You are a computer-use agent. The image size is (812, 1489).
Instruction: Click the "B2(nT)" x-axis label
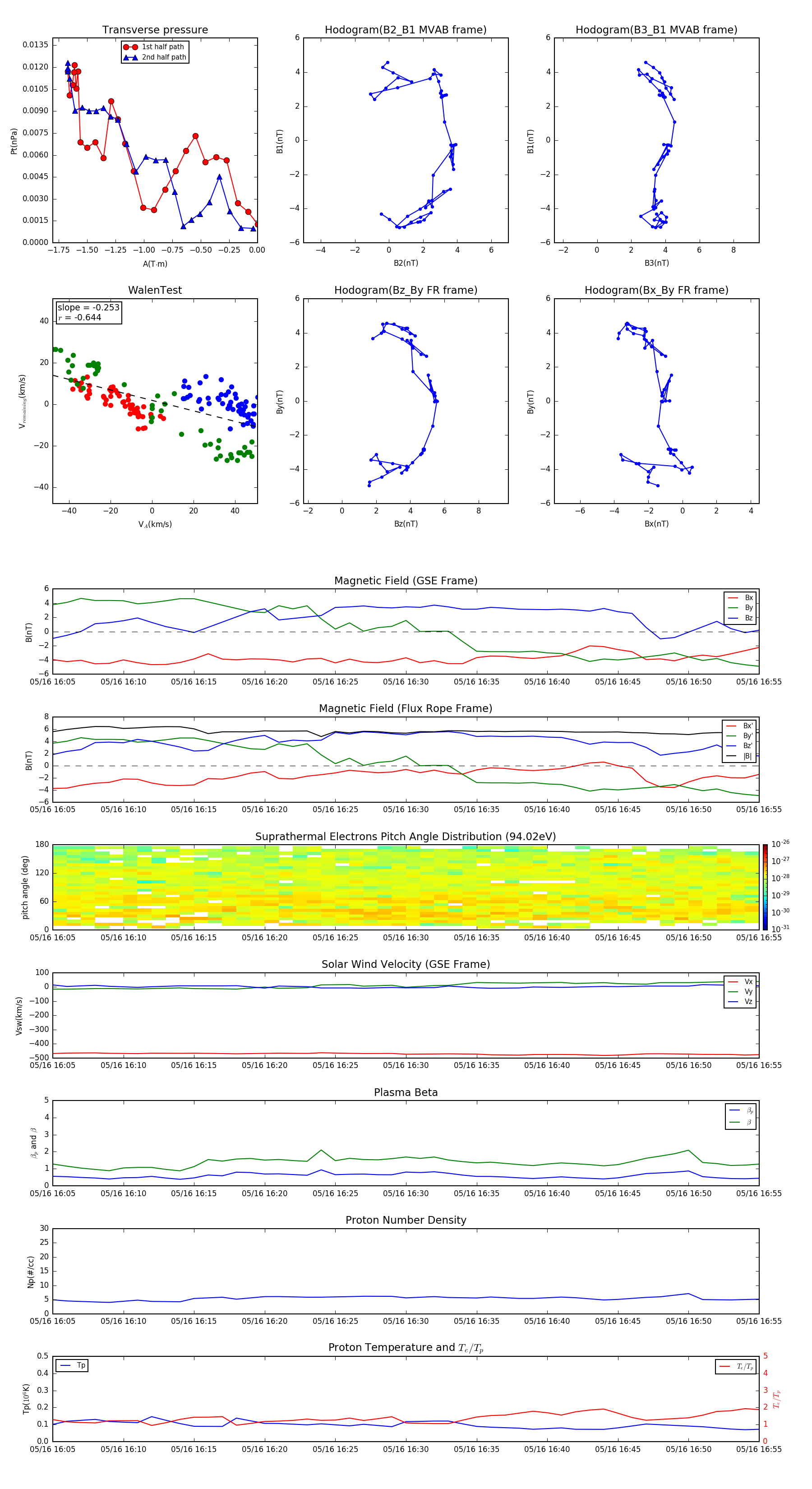pyautogui.click(x=406, y=263)
